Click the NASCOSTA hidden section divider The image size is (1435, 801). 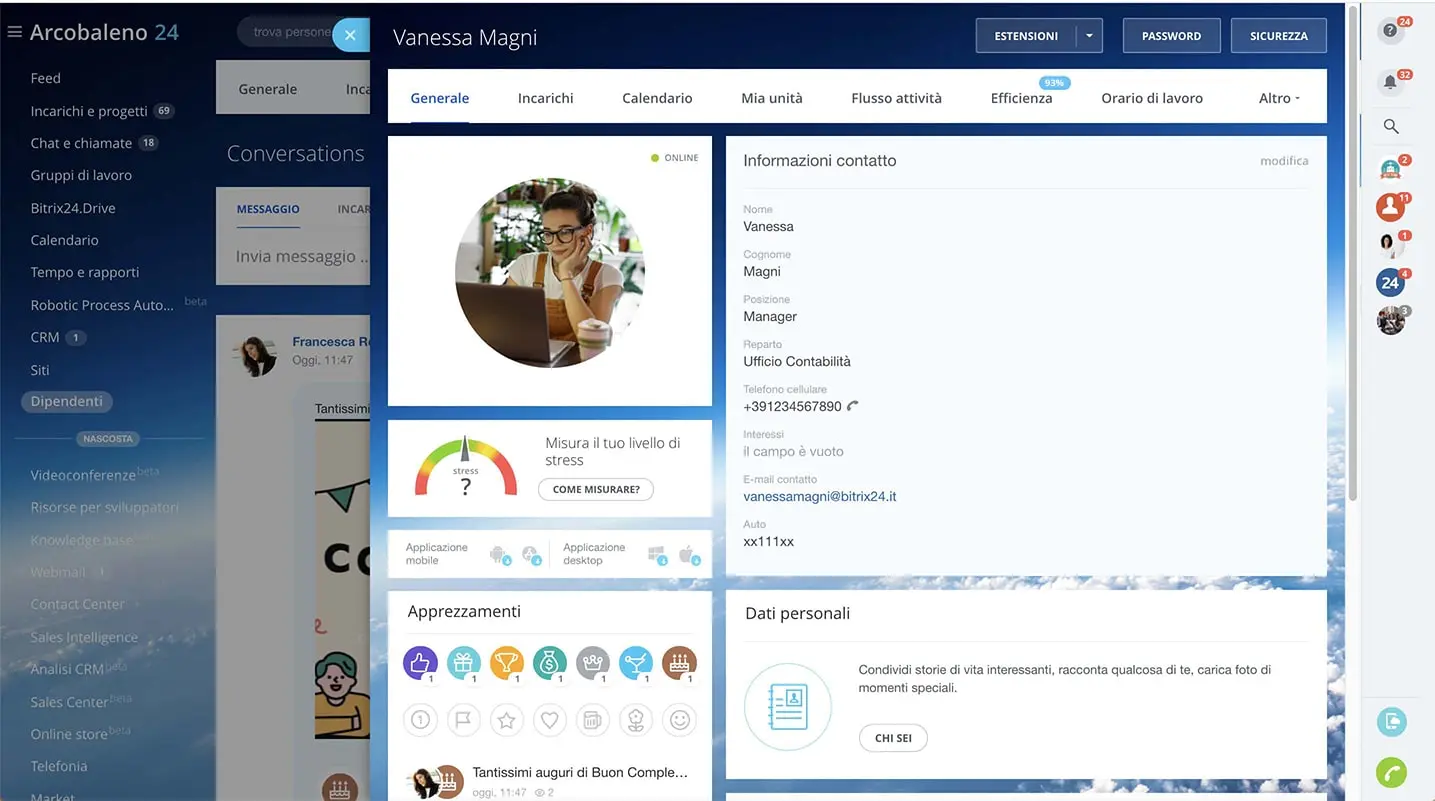tap(109, 438)
